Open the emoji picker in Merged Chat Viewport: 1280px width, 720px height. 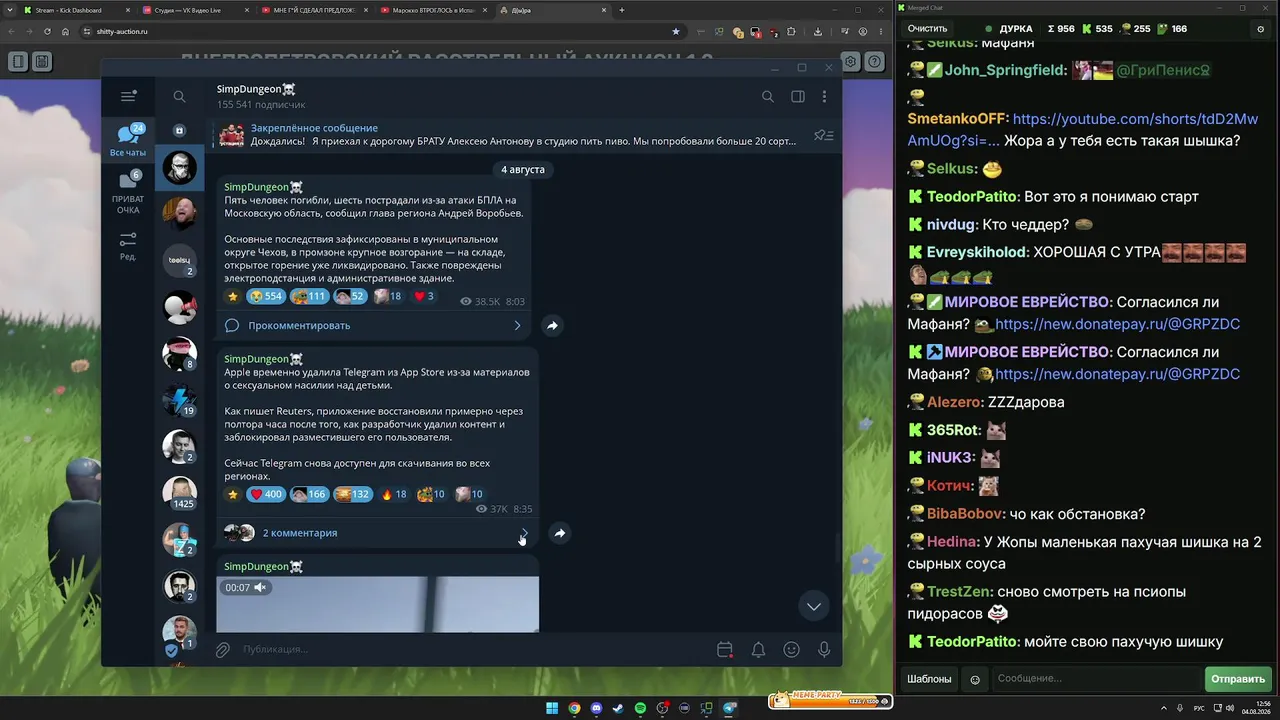(x=975, y=680)
